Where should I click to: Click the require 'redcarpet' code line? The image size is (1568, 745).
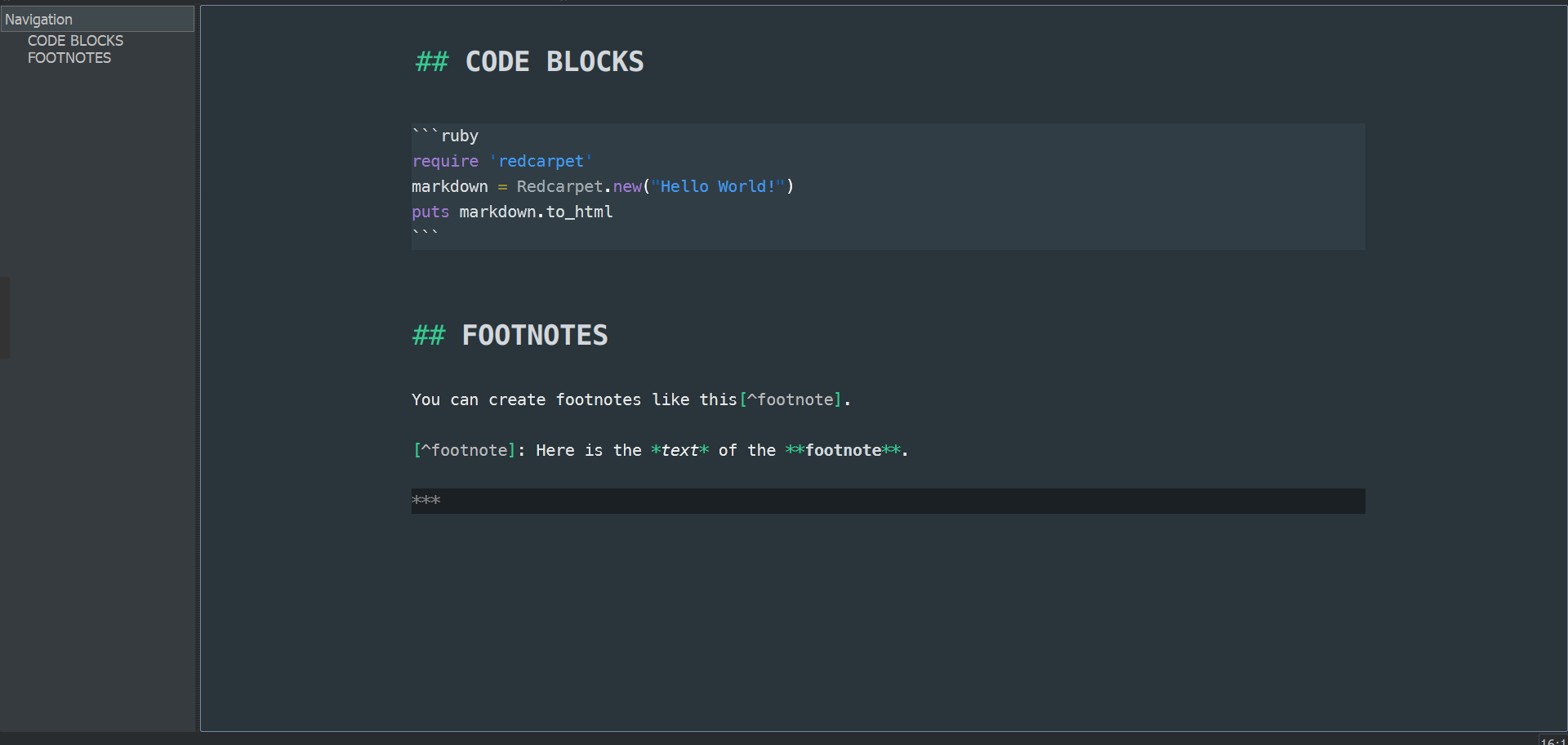[x=502, y=161]
